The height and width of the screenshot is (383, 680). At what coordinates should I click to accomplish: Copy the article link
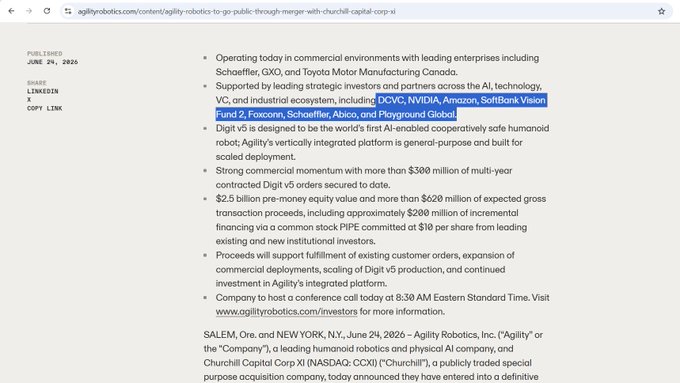tap(45, 108)
